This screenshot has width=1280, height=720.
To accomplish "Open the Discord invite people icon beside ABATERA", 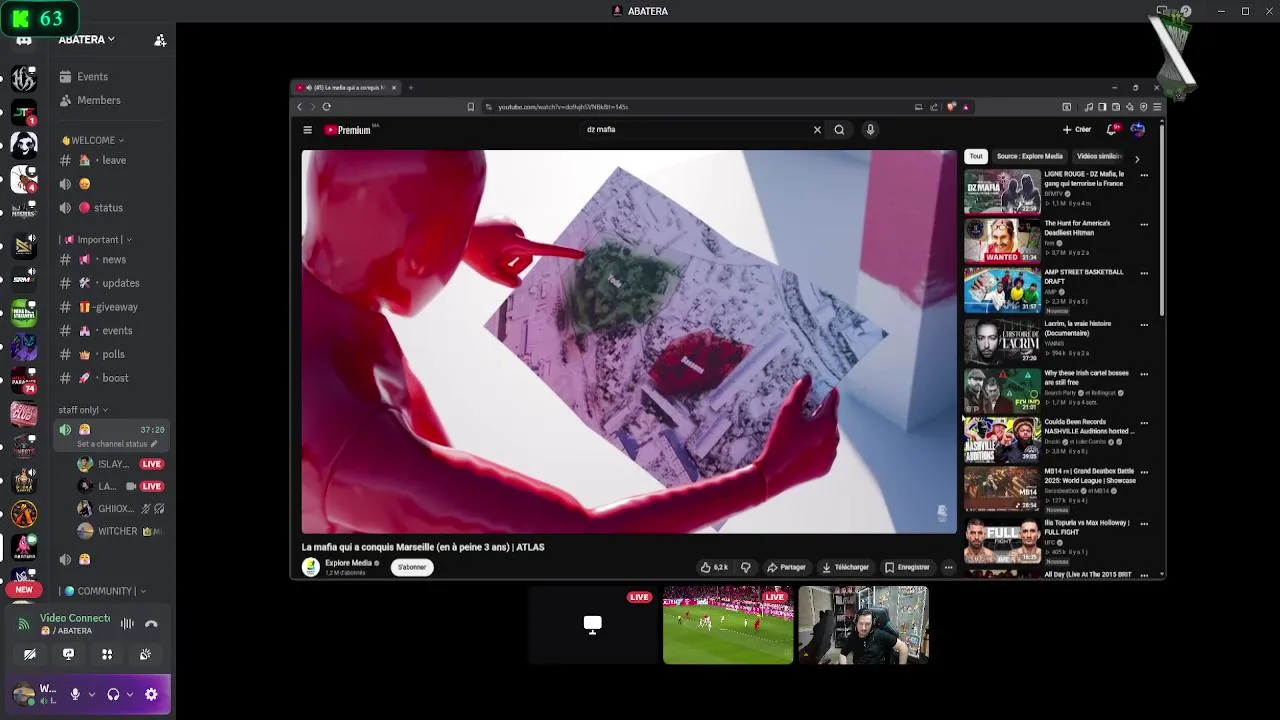I will 160,40.
